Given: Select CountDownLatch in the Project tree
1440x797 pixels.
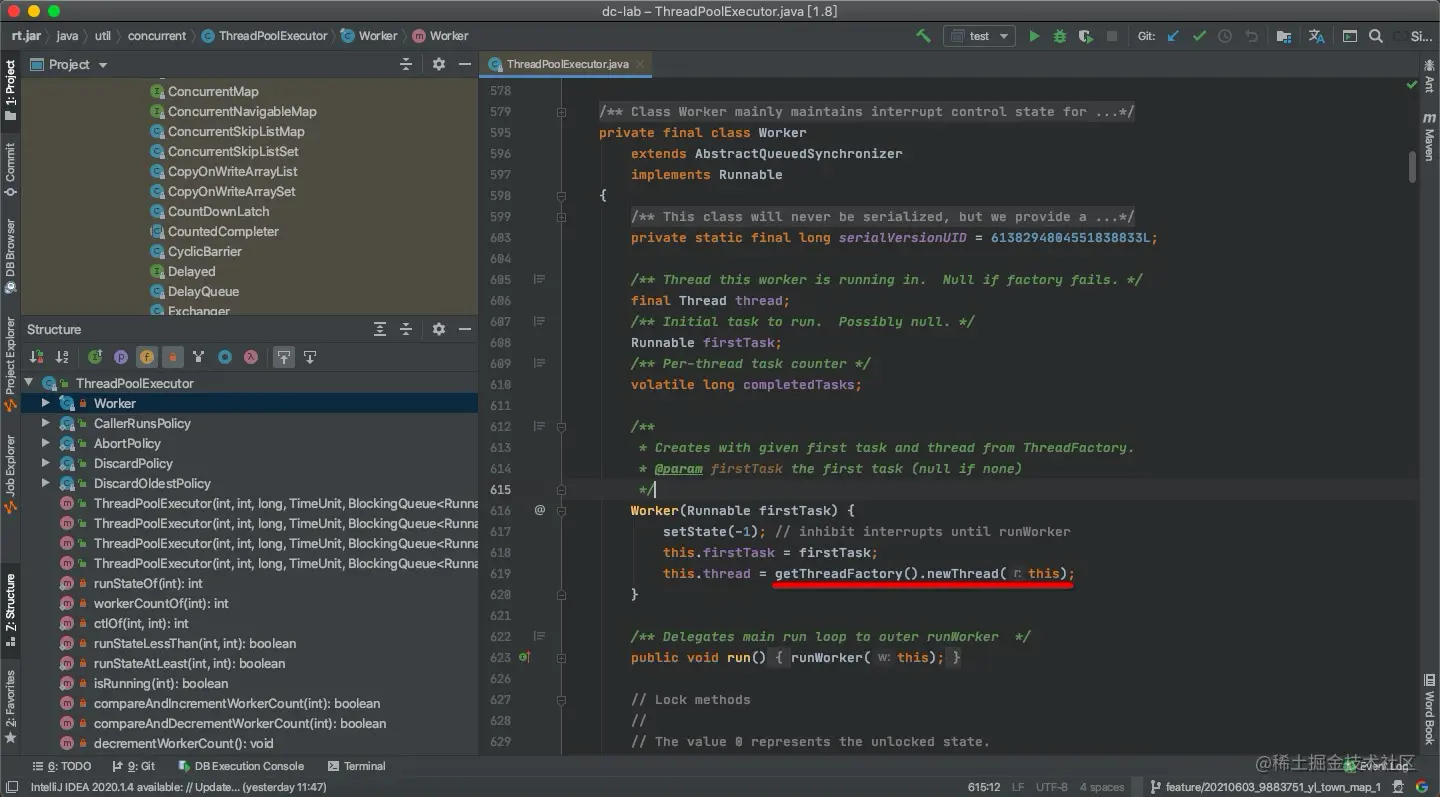Looking at the screenshot, I should [x=218, y=211].
